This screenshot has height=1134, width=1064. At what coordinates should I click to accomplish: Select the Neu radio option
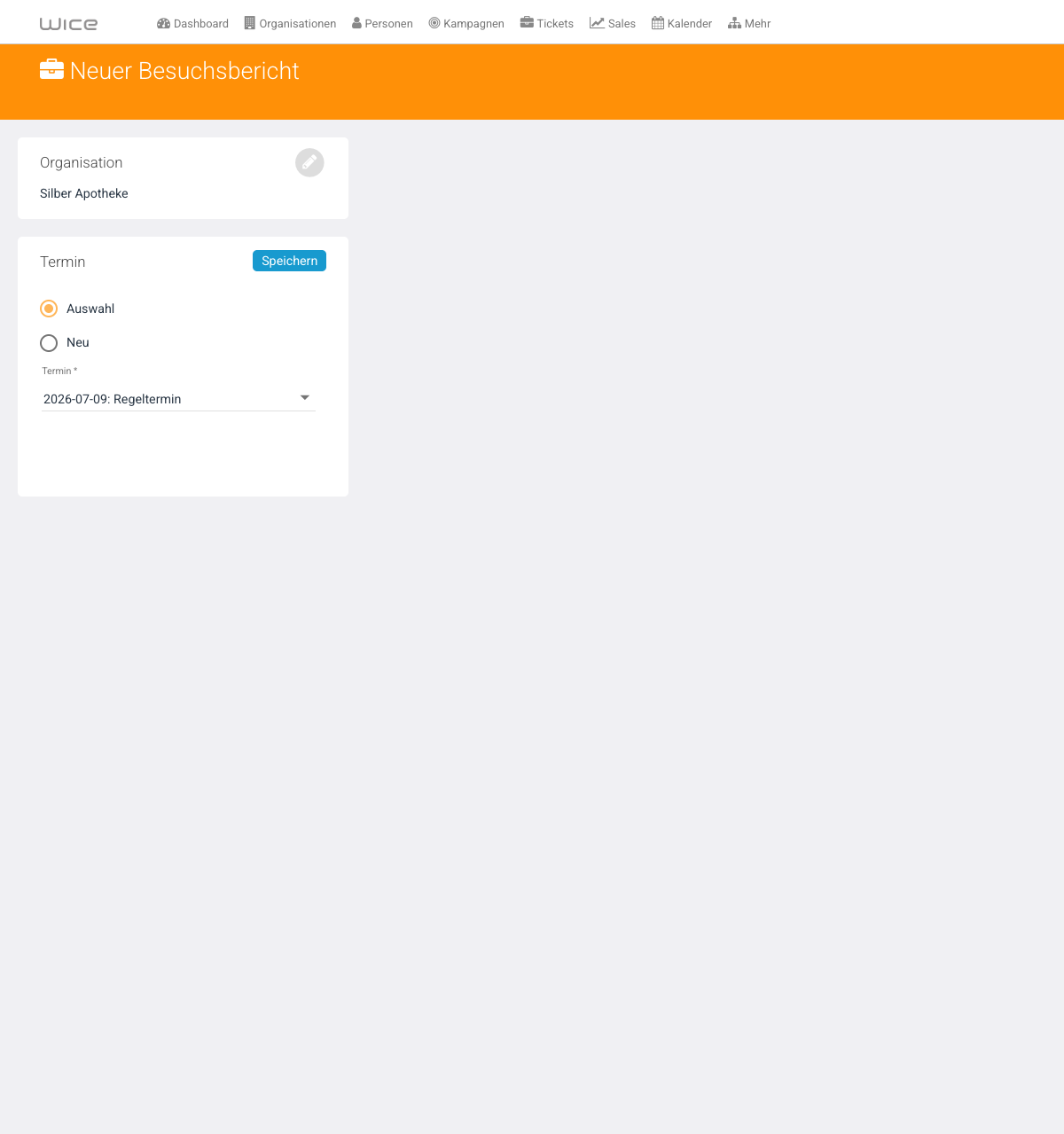click(x=49, y=342)
